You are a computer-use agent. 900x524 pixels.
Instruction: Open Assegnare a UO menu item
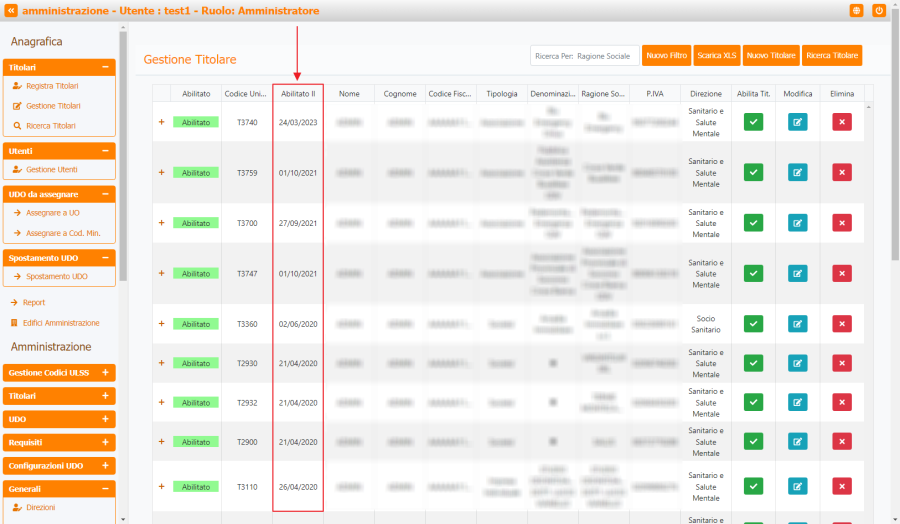click(x=52, y=213)
